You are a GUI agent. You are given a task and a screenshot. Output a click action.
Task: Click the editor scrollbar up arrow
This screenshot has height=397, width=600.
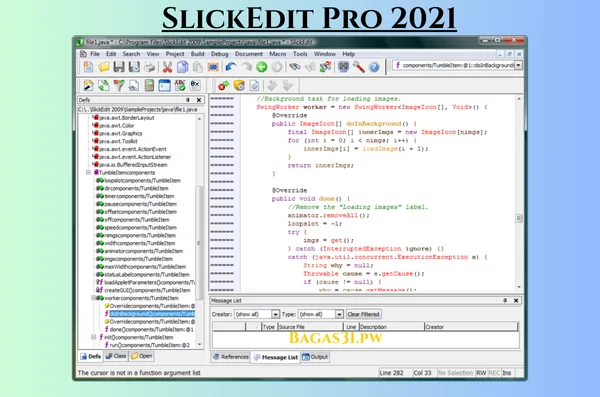(519, 99)
